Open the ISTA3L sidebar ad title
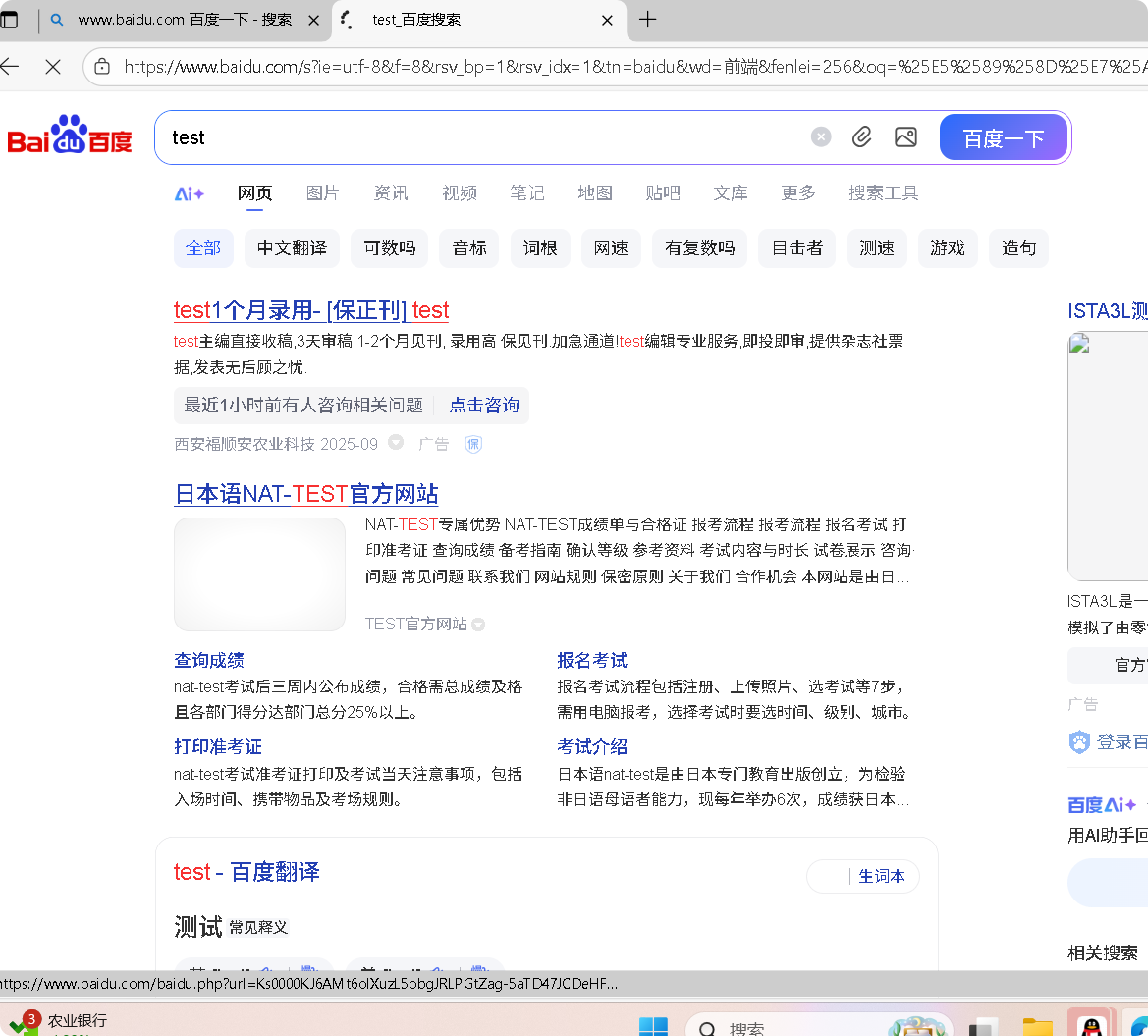Viewport: 1148px width, 1036px height. point(1108,311)
